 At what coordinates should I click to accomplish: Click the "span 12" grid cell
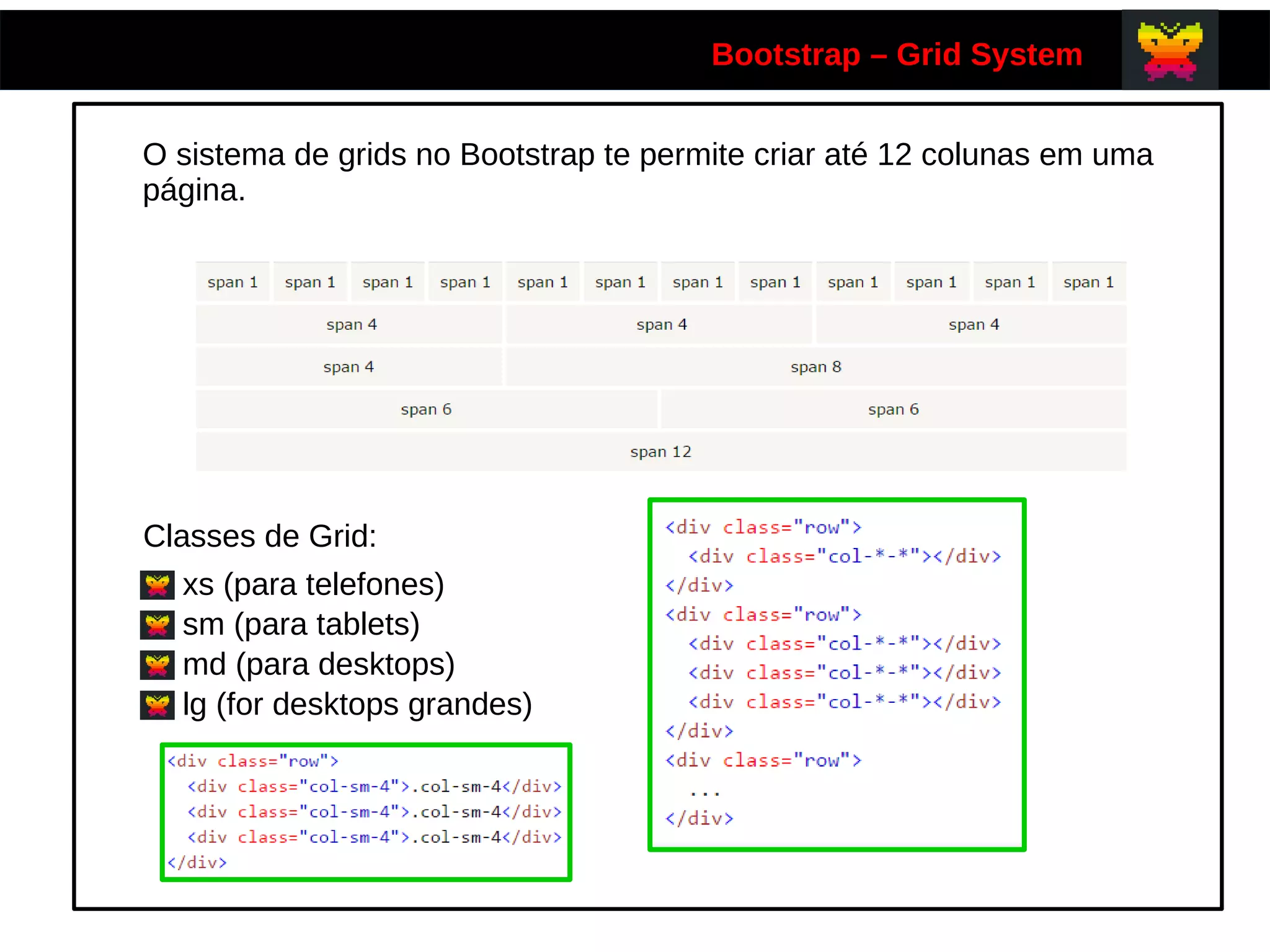click(661, 452)
